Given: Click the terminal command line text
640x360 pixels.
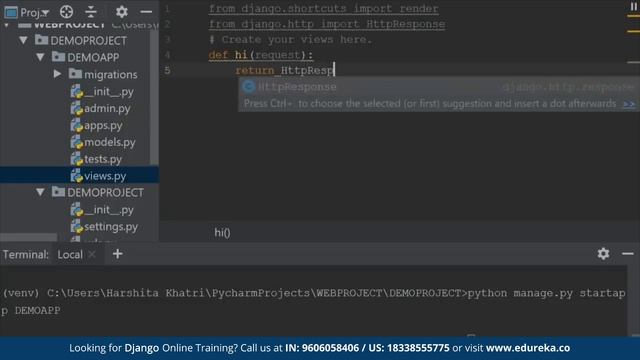Looking at the screenshot, I should (x=313, y=301).
